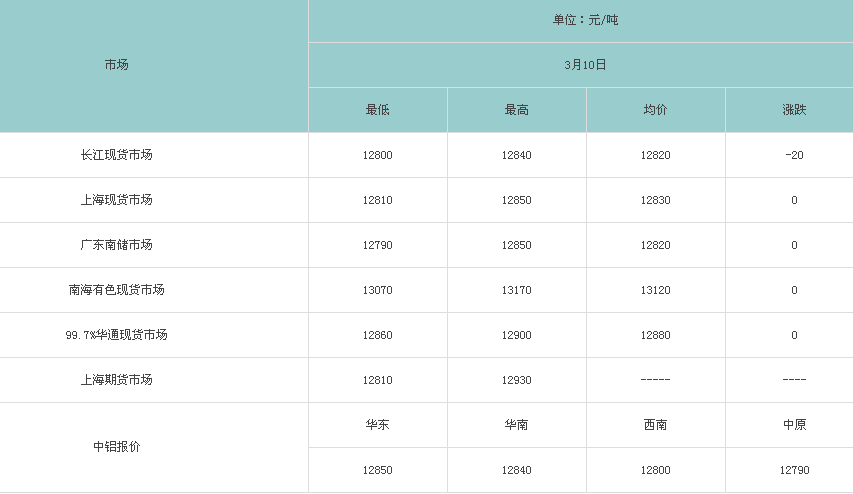
Task: Click the 上海期货市场 row label
Action: click(x=116, y=380)
